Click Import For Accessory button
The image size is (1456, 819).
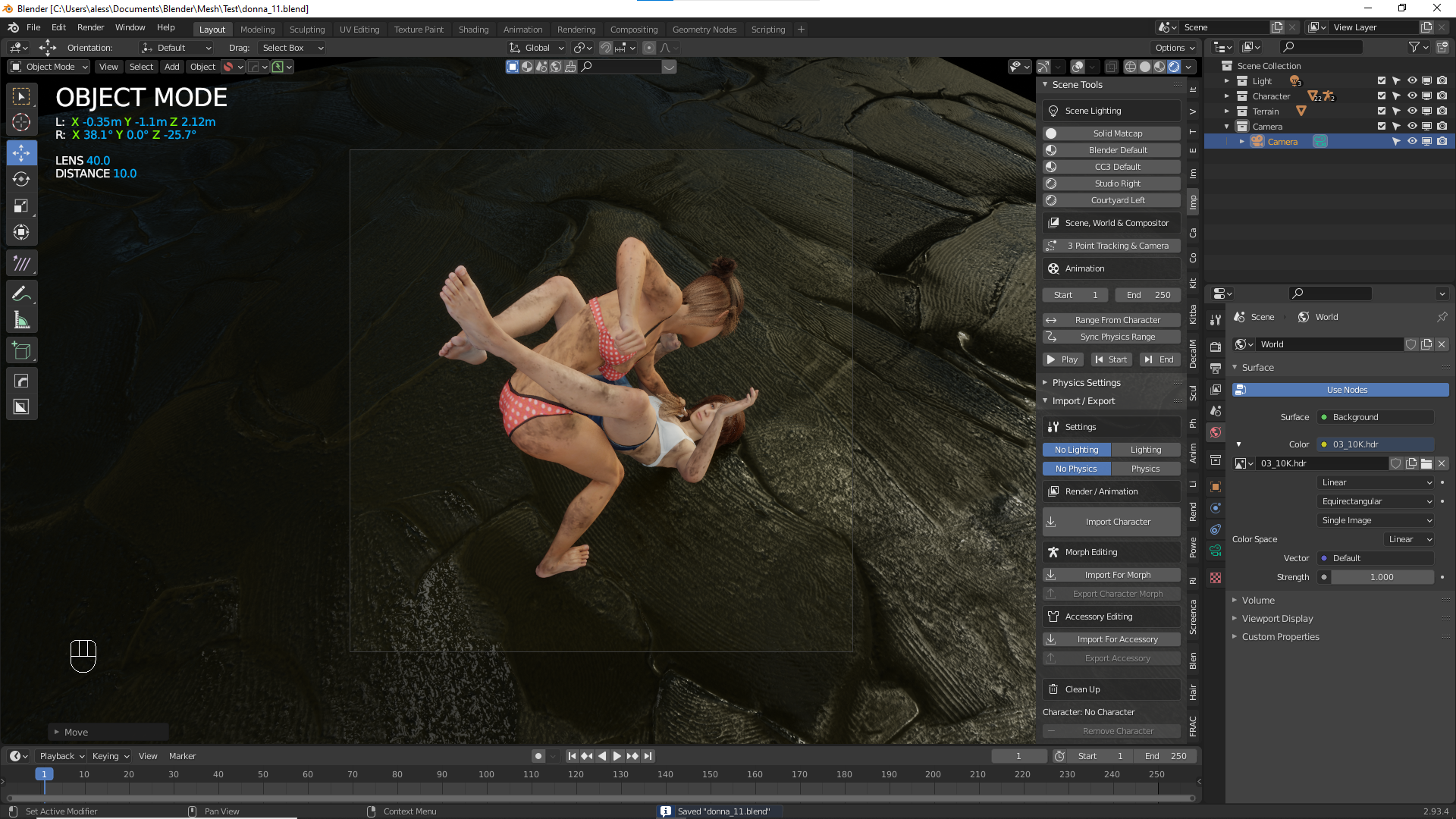[x=1112, y=639]
